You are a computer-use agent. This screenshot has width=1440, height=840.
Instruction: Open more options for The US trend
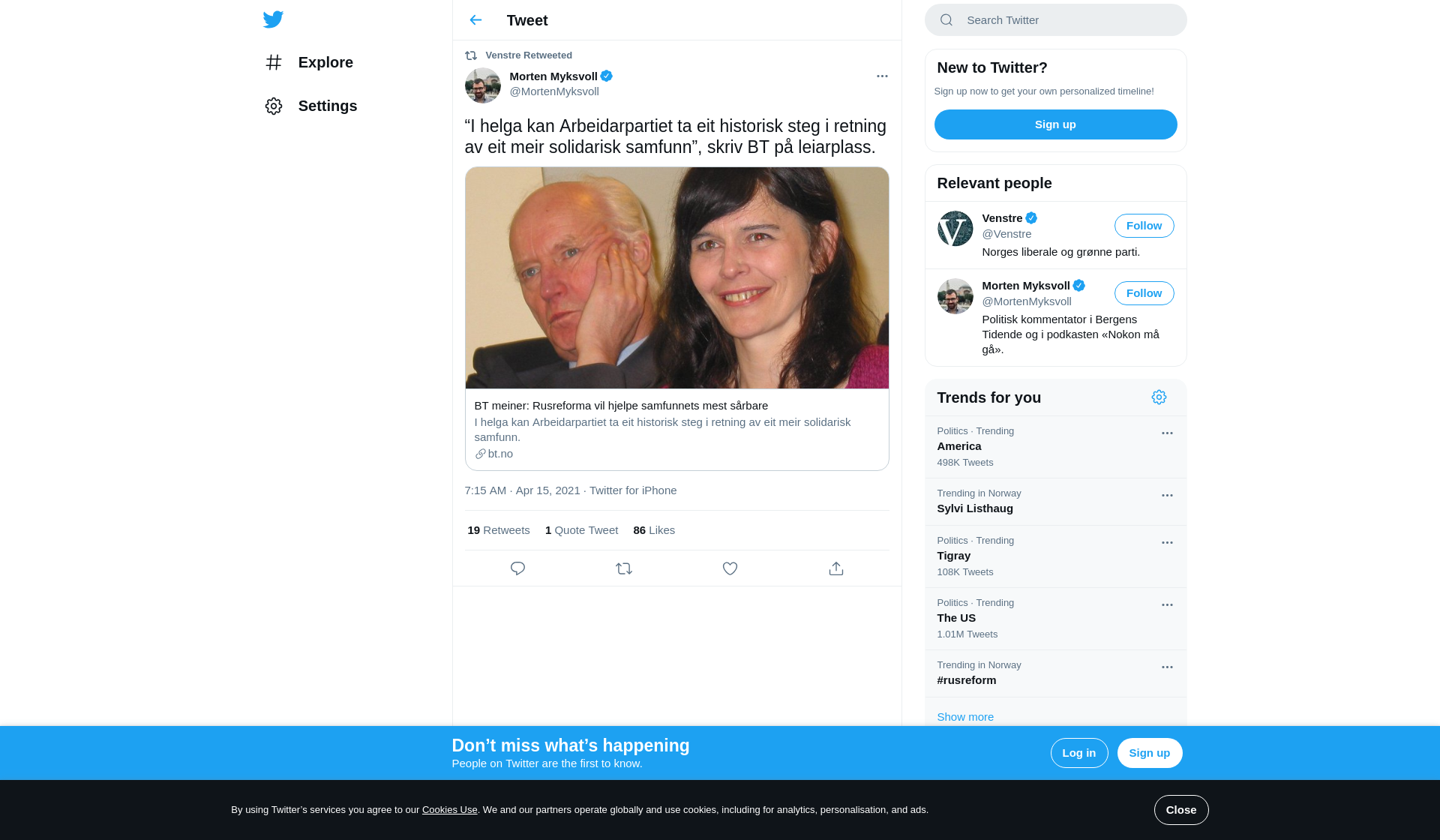pos(1167,604)
